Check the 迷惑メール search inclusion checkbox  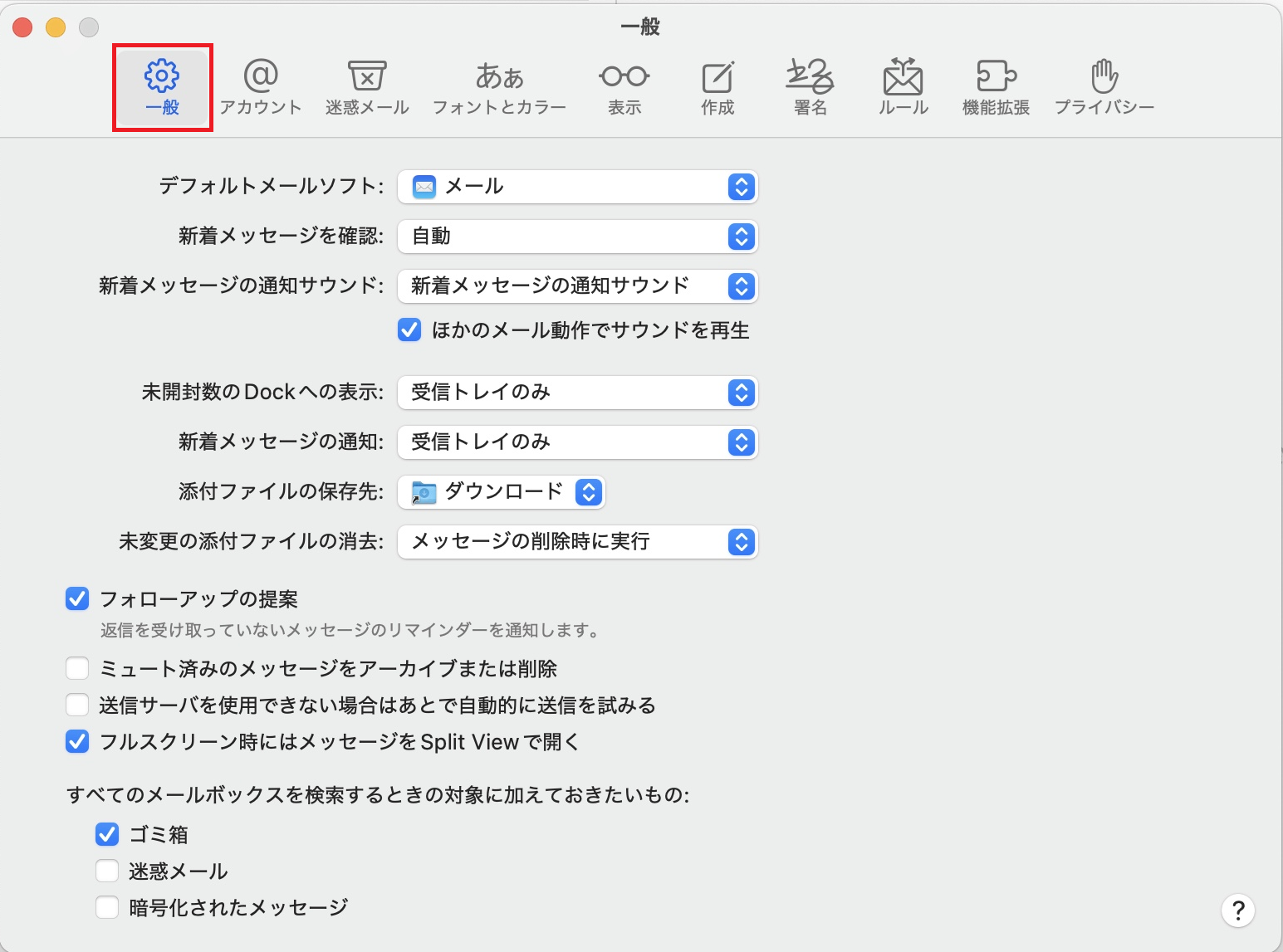coord(107,871)
